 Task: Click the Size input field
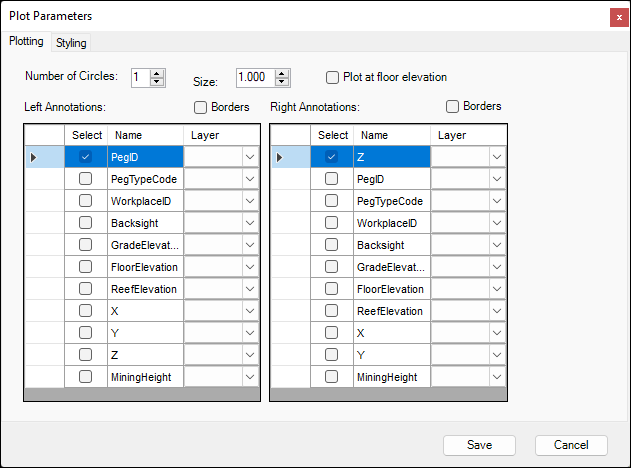tap(254, 77)
